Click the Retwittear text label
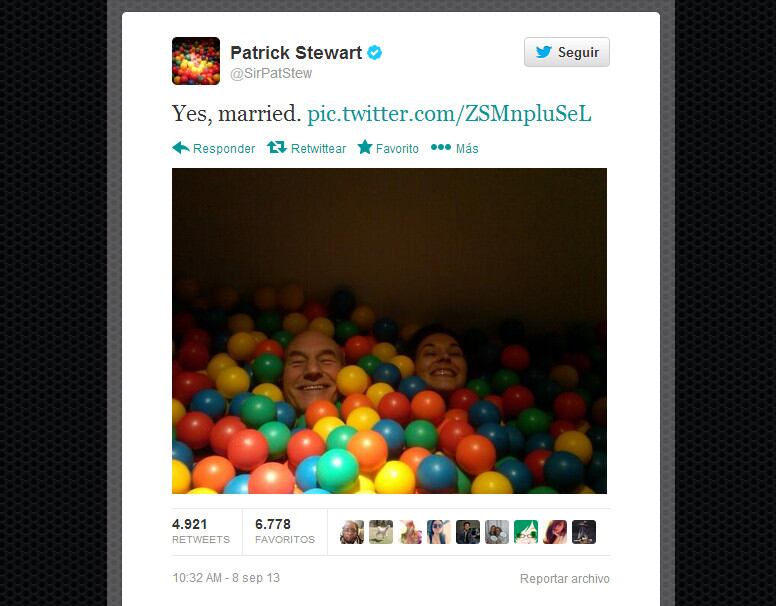 pyautogui.click(x=318, y=149)
